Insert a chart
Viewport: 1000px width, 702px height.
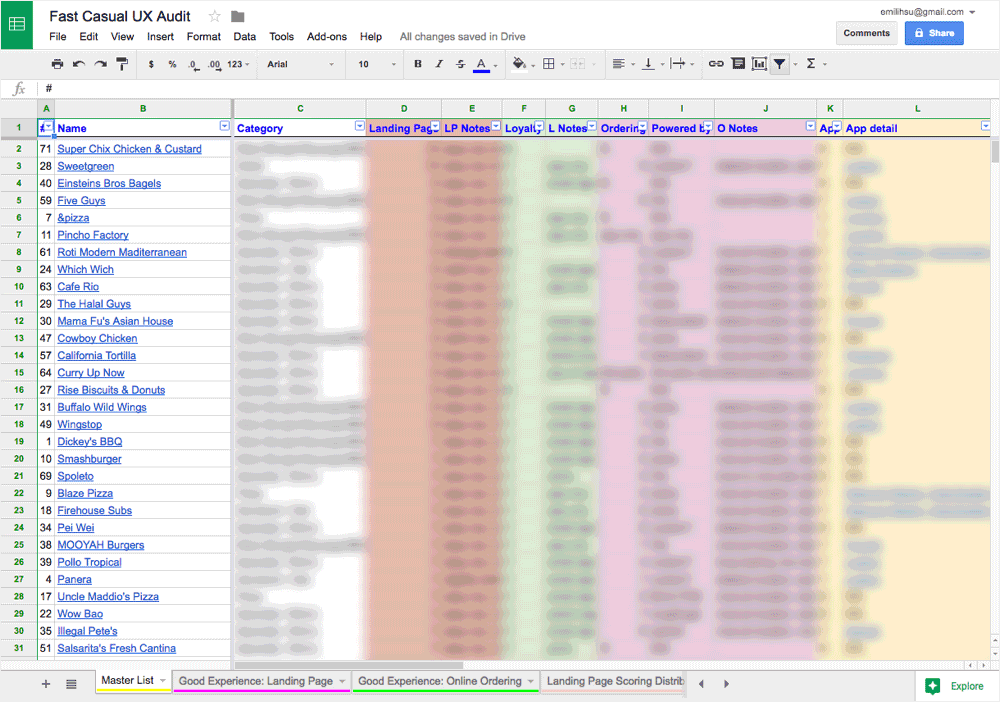click(x=759, y=64)
